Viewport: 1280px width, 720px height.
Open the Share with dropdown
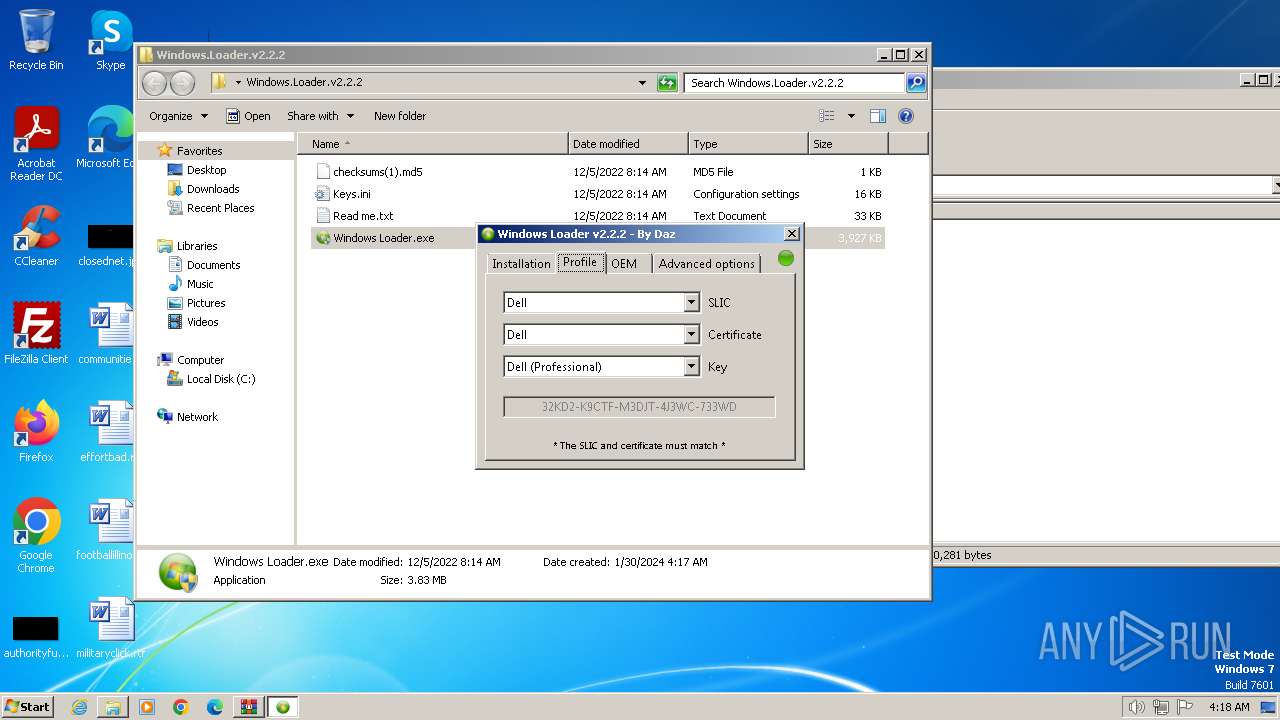(320, 116)
